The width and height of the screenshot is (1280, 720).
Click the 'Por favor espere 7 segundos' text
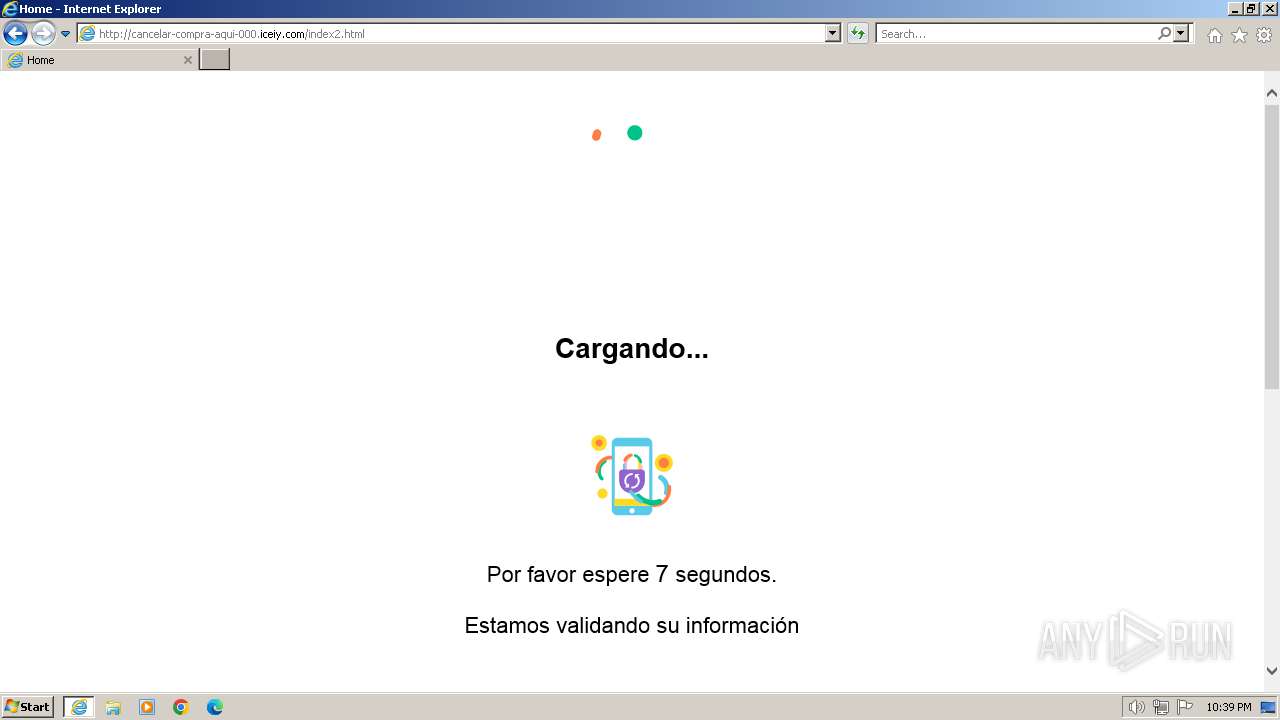[632, 574]
